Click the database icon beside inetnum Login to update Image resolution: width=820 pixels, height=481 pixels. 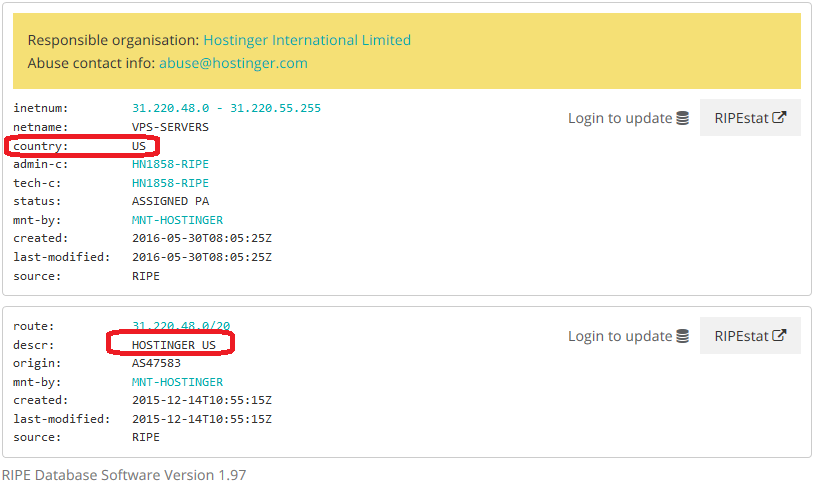tap(683, 118)
